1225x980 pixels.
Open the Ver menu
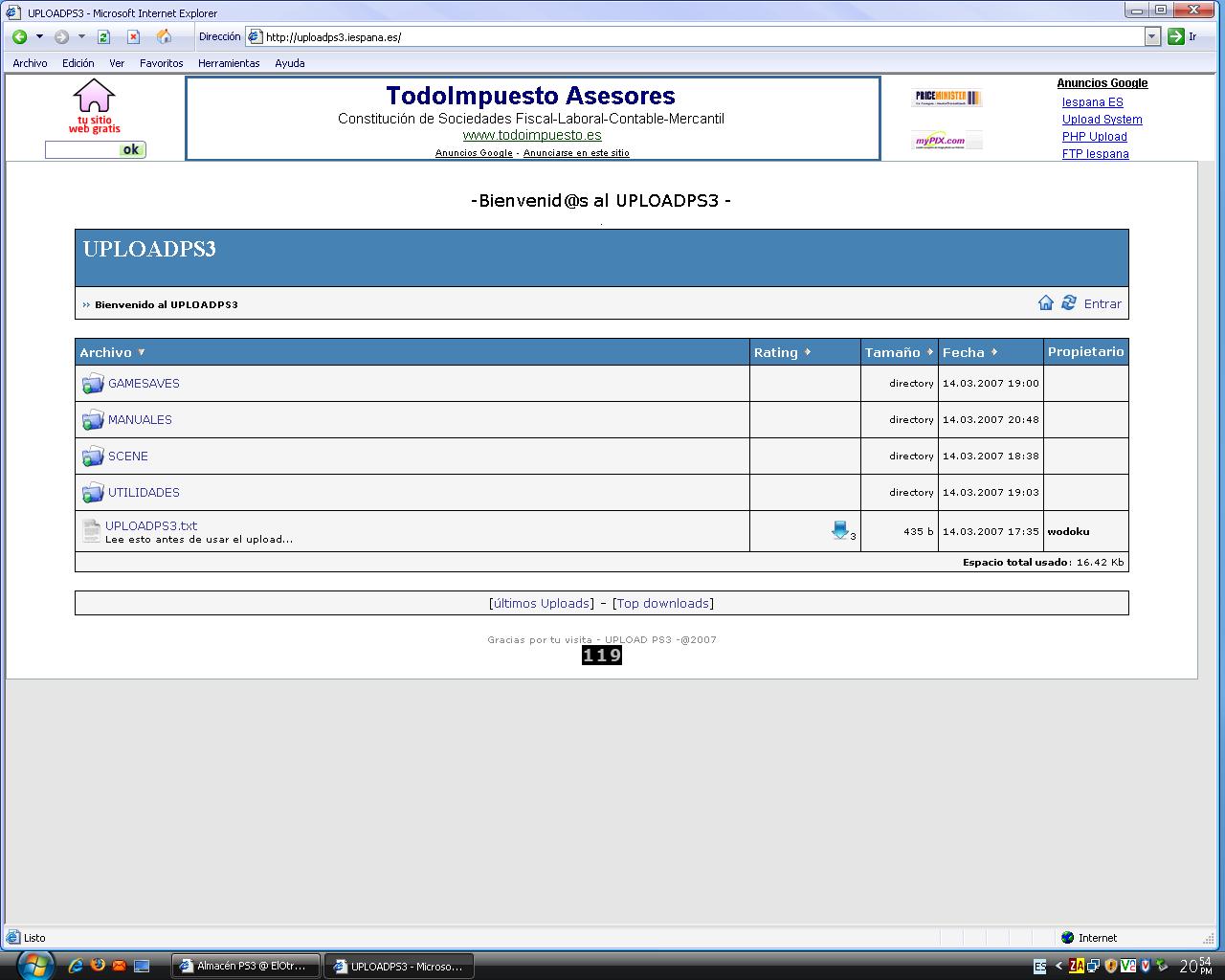[117, 63]
